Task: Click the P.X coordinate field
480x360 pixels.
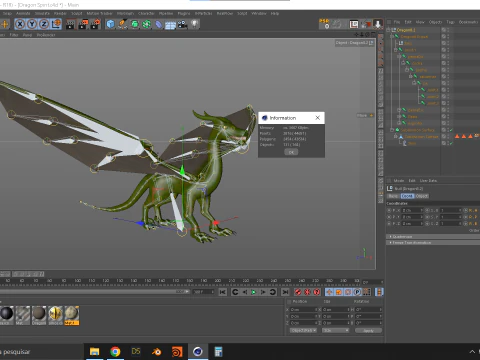Action: click(412, 210)
